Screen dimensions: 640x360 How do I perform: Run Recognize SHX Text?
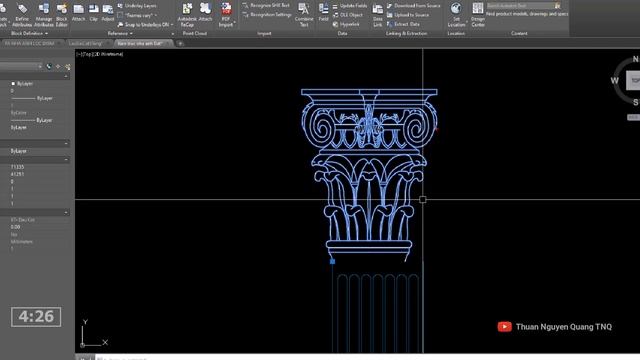point(266,5)
